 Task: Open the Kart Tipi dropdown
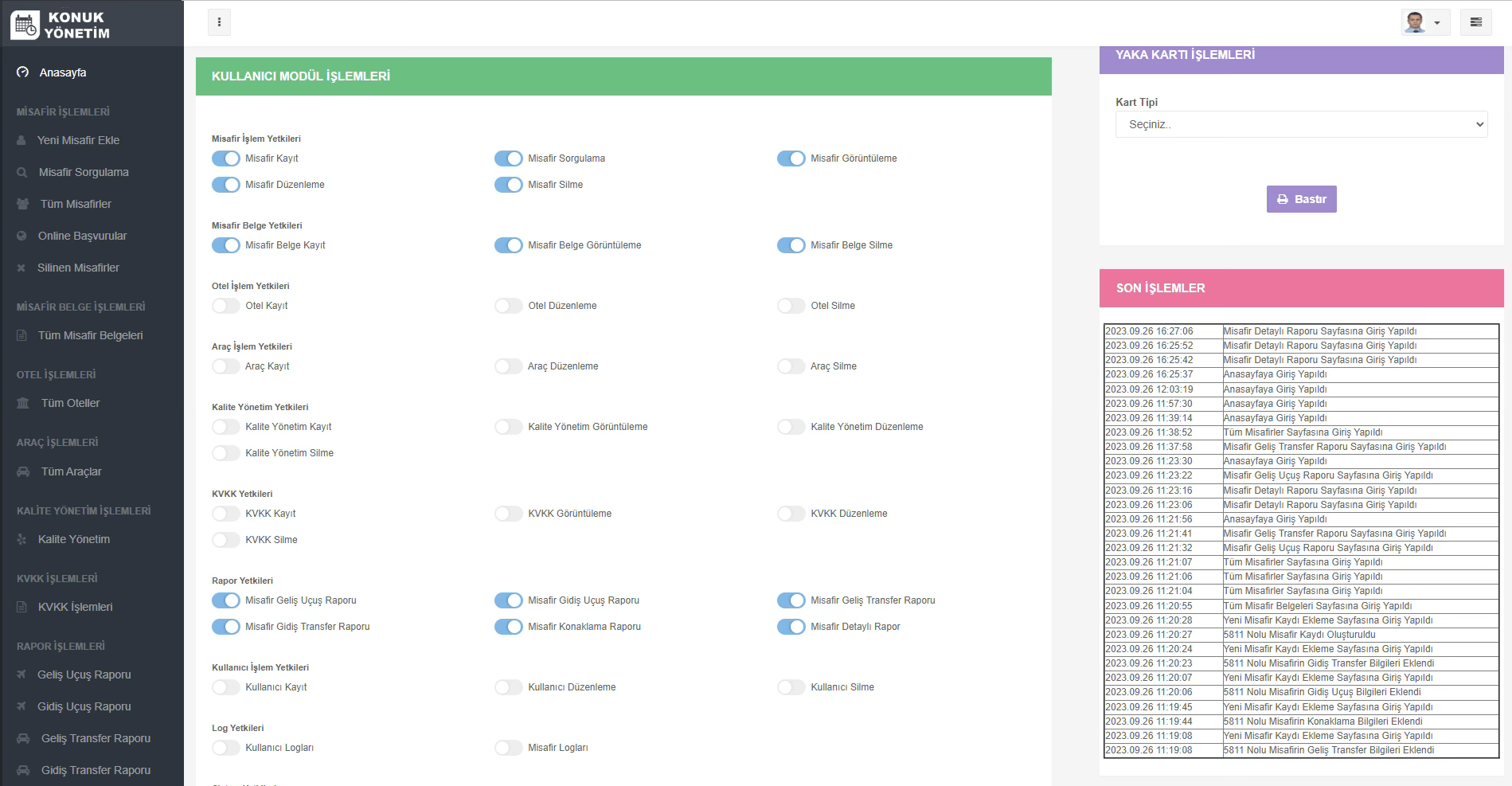click(1301, 124)
